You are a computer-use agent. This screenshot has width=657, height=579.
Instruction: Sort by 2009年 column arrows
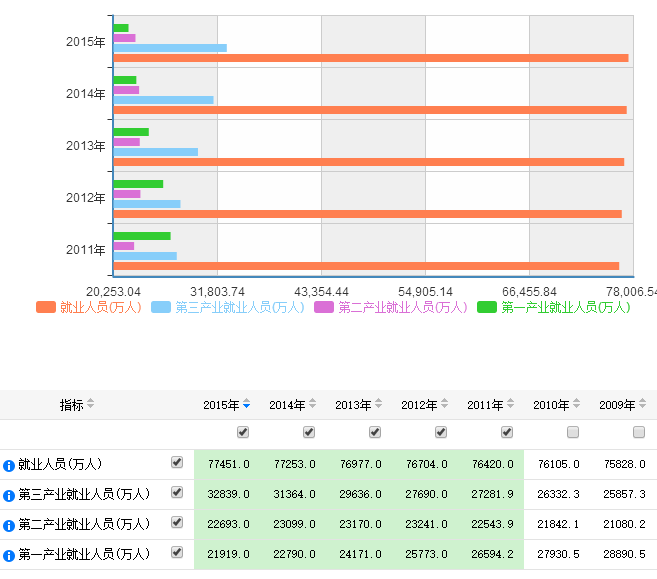pyautogui.click(x=642, y=404)
